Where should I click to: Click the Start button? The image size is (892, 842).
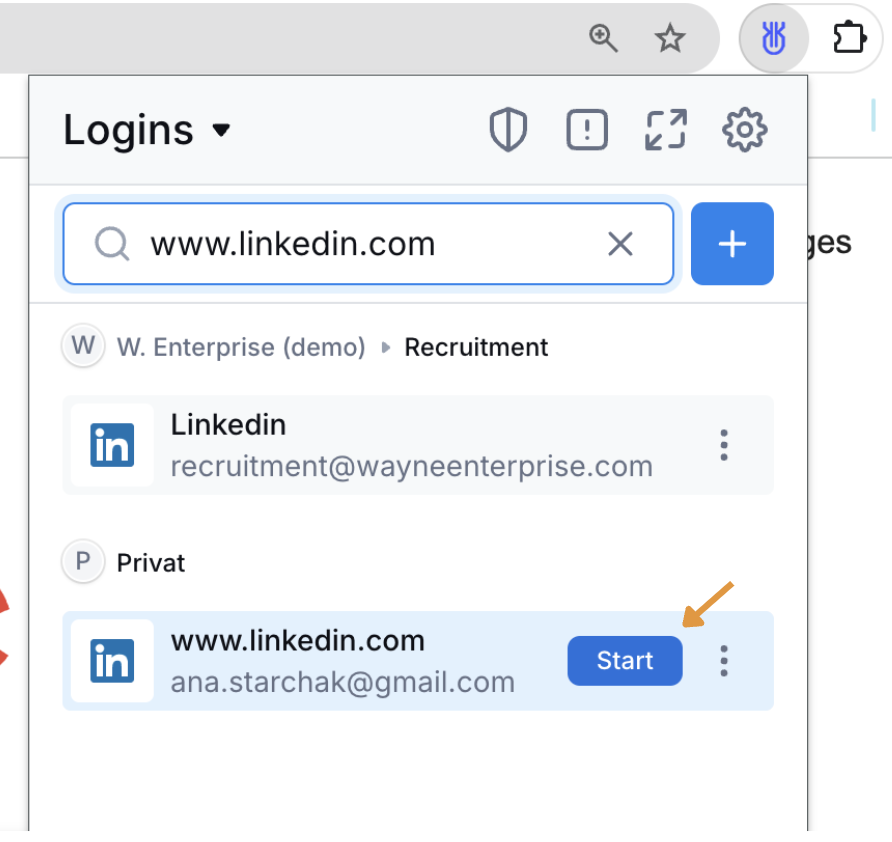pyautogui.click(x=625, y=661)
